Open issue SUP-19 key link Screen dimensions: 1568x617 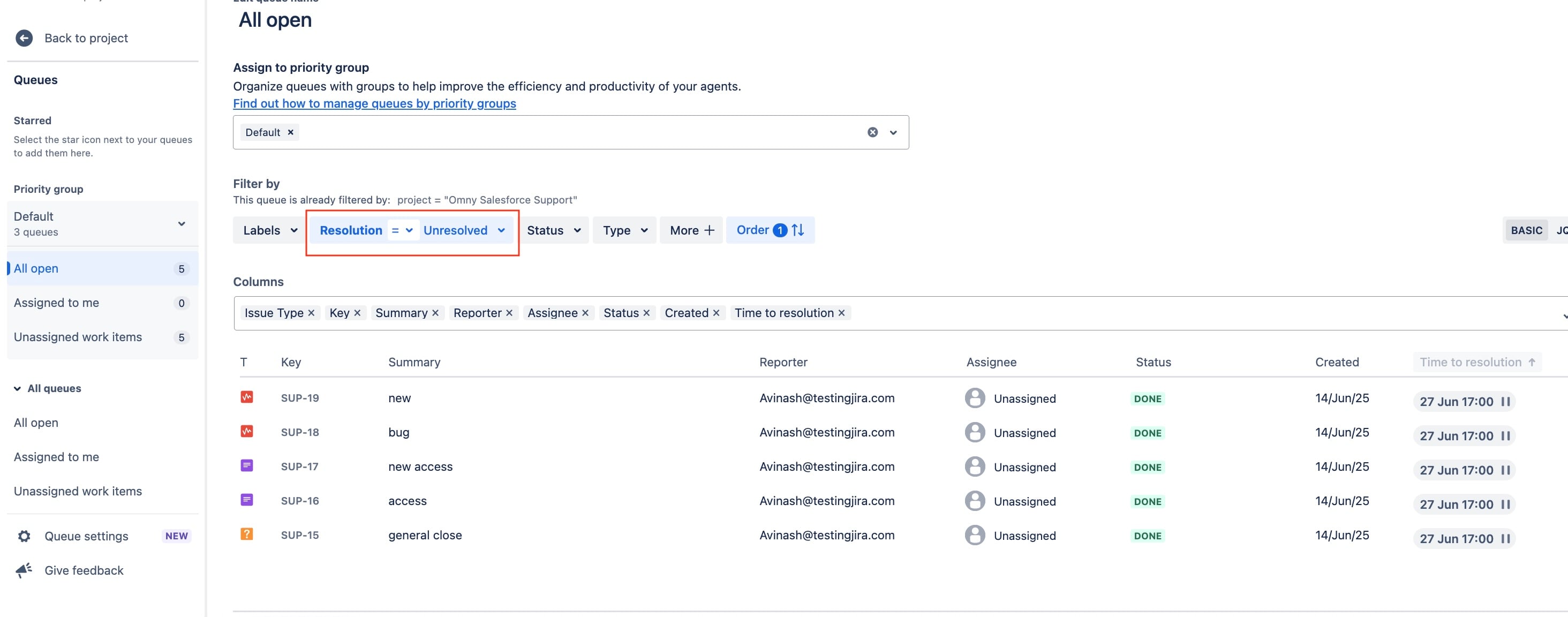pos(299,398)
